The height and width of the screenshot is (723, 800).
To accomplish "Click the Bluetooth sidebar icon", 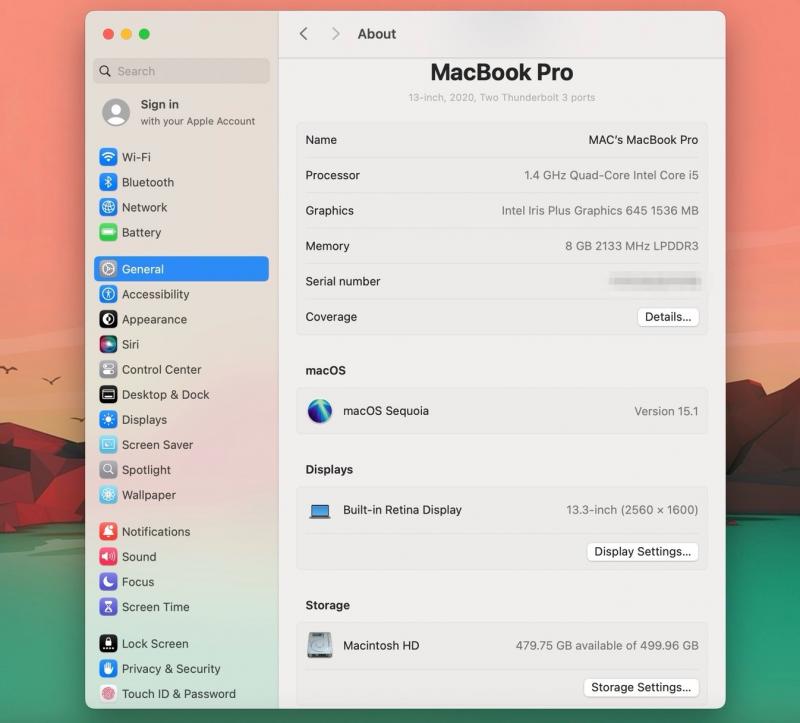I will [108, 182].
